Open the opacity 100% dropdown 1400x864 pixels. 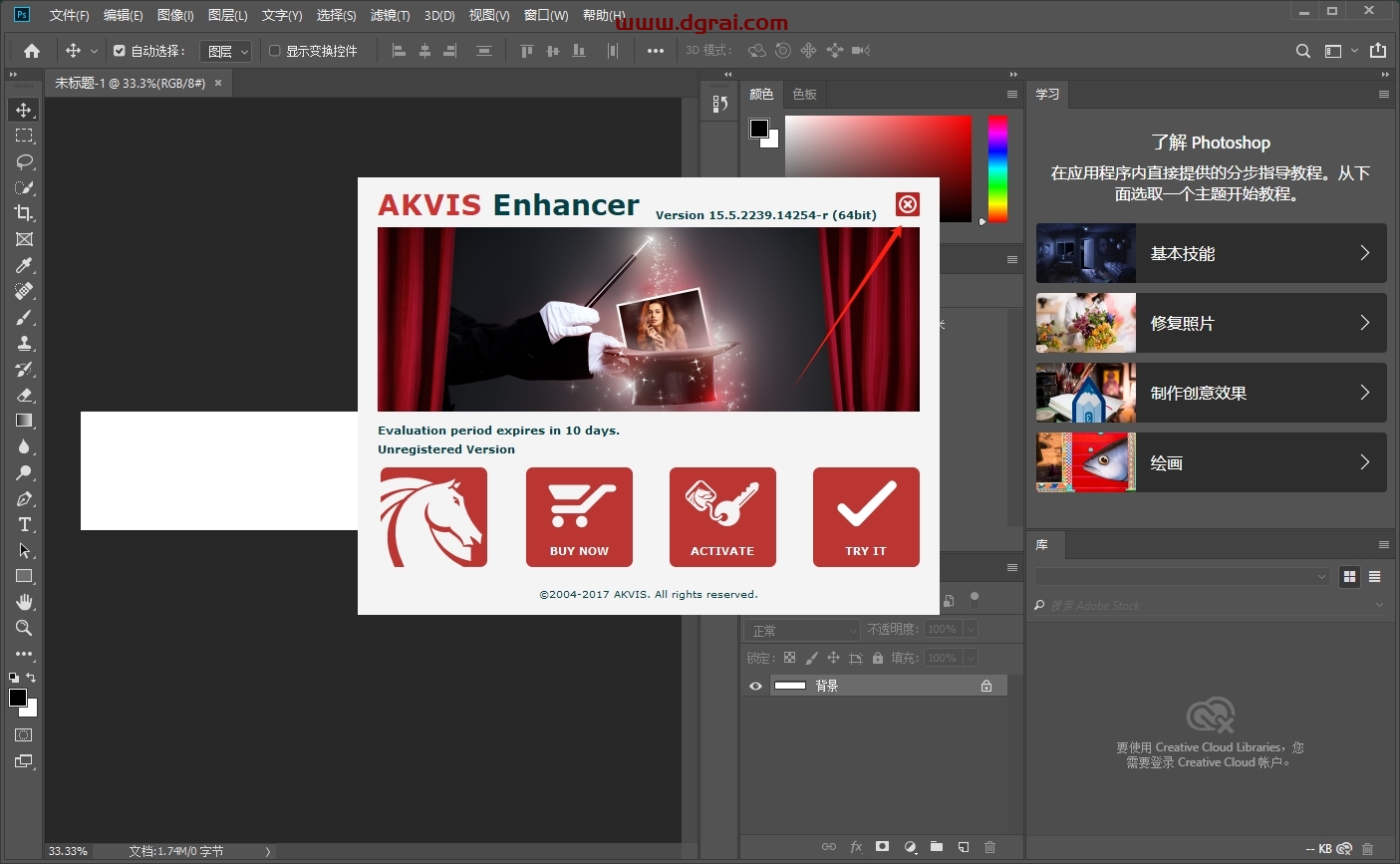tap(970, 629)
